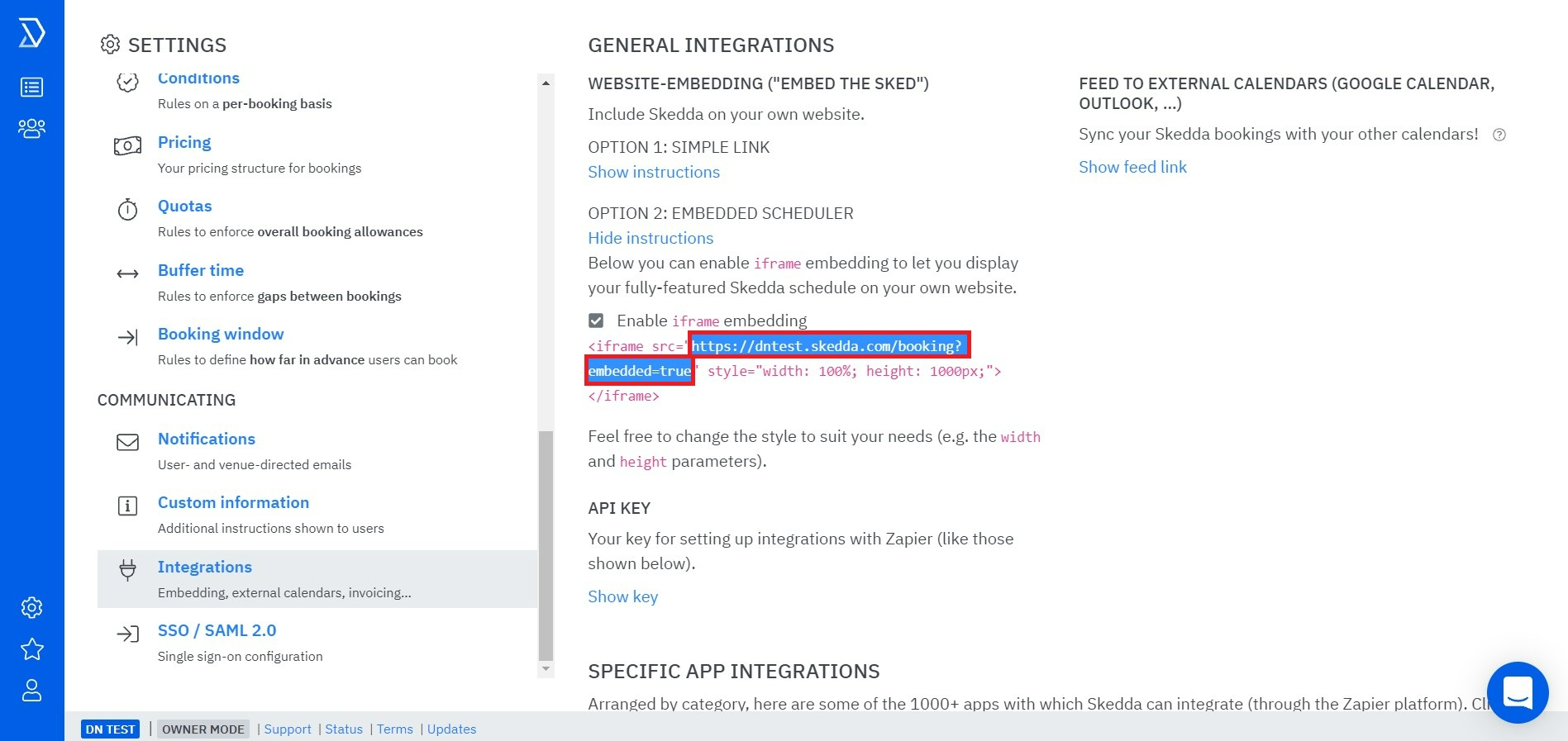Click the Conditions checkmark icon
Screen dimensions: 1568x741
[127, 83]
